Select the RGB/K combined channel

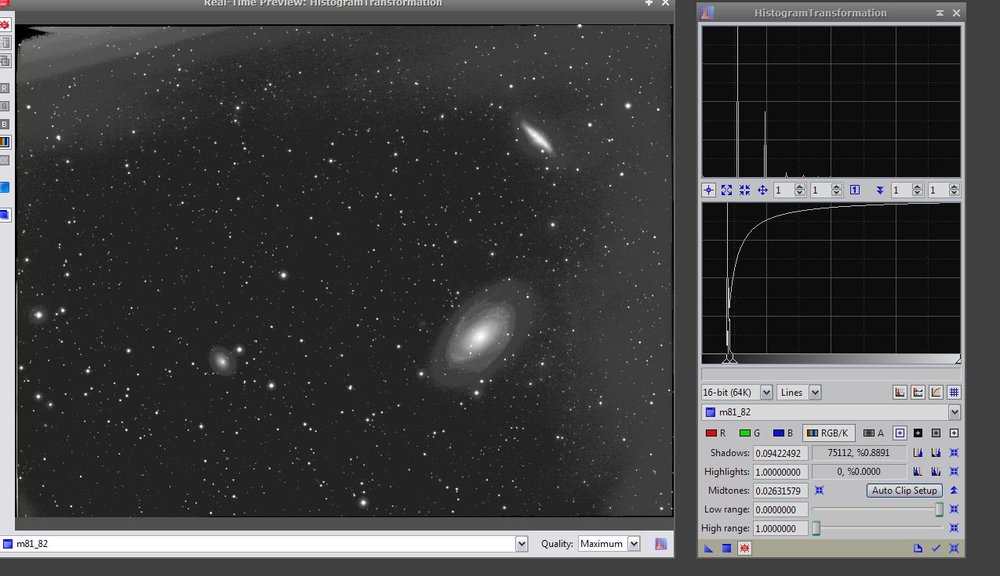[x=828, y=433]
